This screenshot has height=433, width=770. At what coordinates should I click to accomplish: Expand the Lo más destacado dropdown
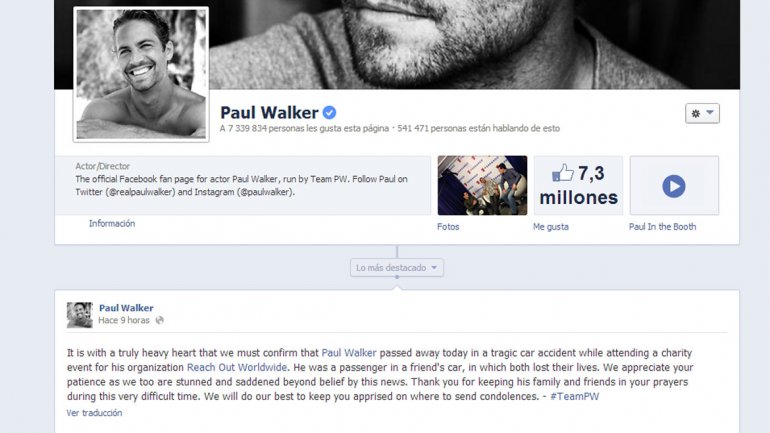click(x=397, y=268)
